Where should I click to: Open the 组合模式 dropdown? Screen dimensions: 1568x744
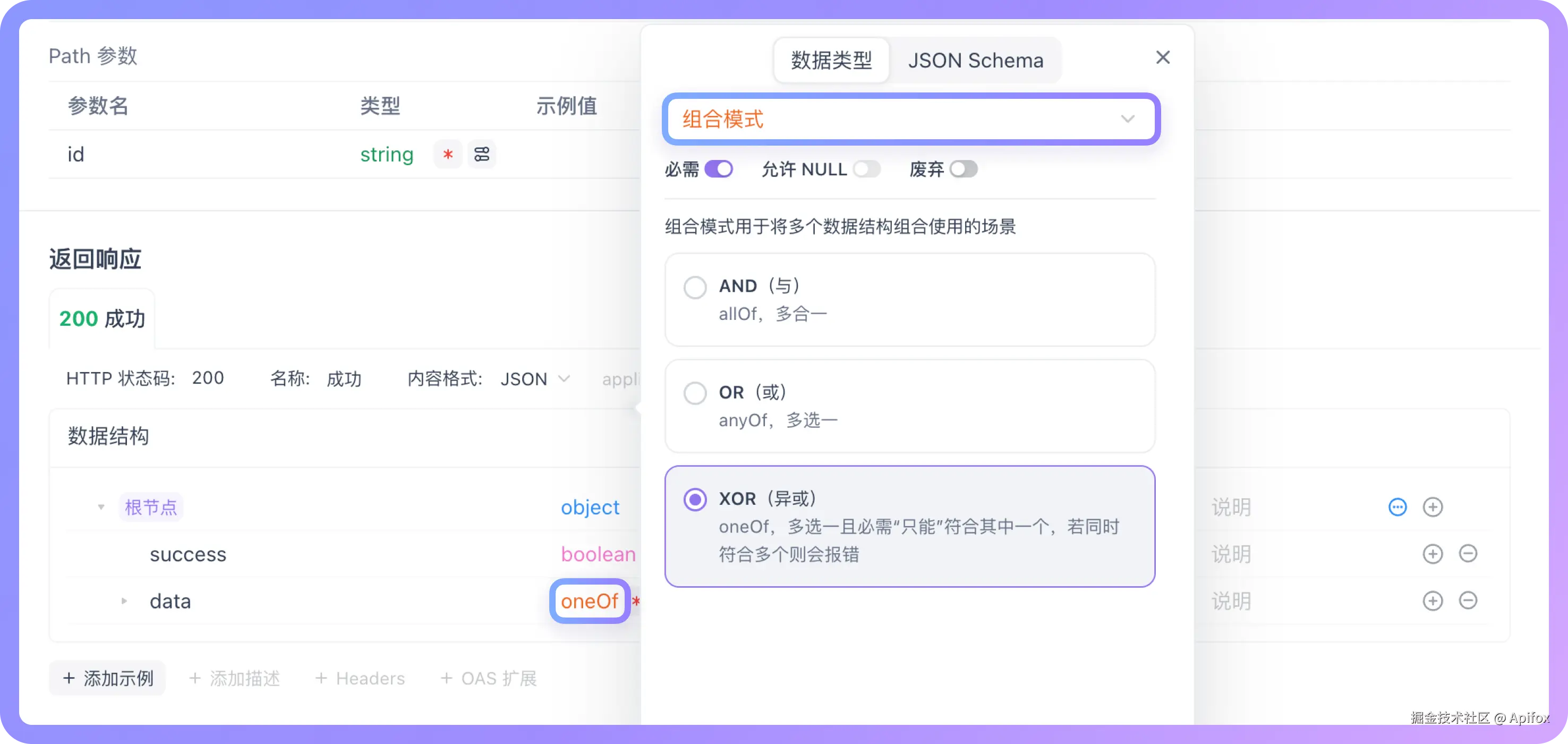(911, 119)
